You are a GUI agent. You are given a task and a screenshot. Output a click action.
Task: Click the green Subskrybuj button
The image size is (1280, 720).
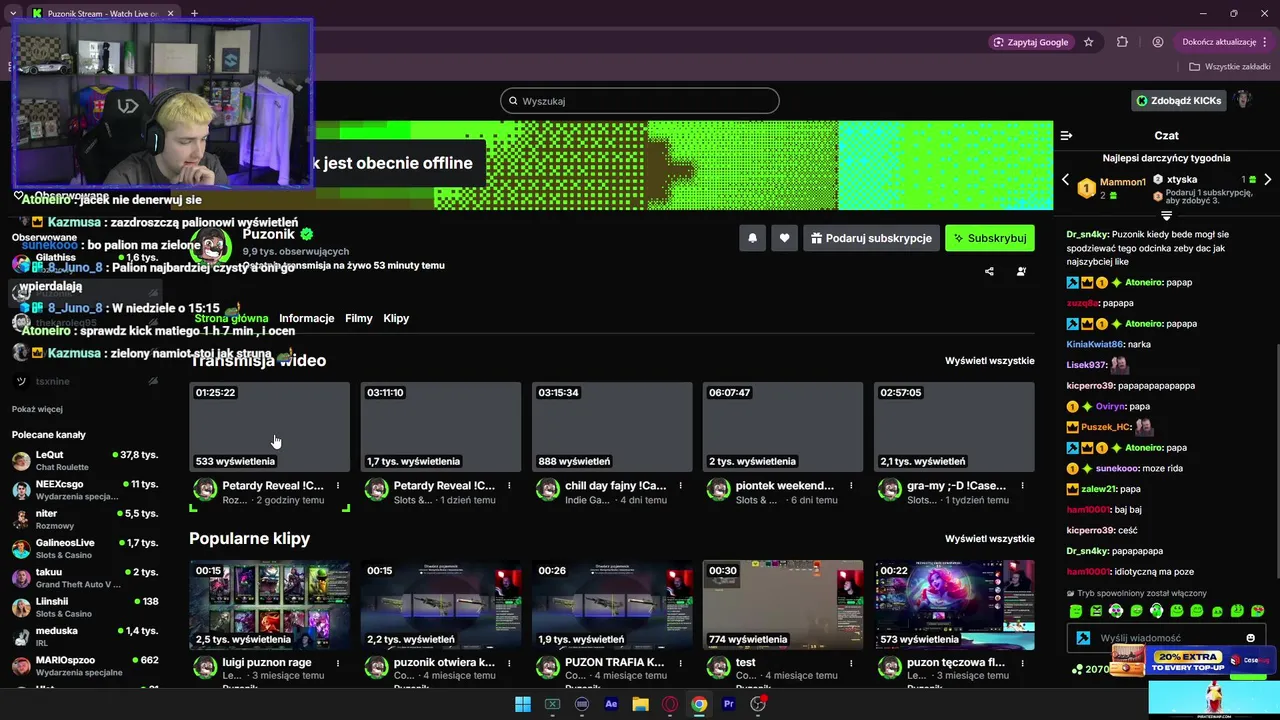click(x=989, y=238)
